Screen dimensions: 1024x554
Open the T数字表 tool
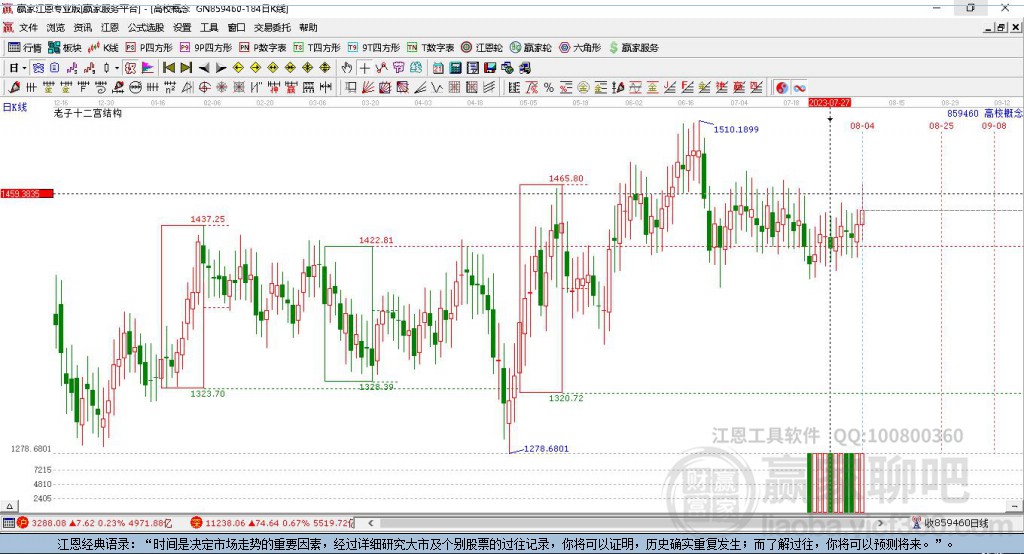tap(430, 48)
